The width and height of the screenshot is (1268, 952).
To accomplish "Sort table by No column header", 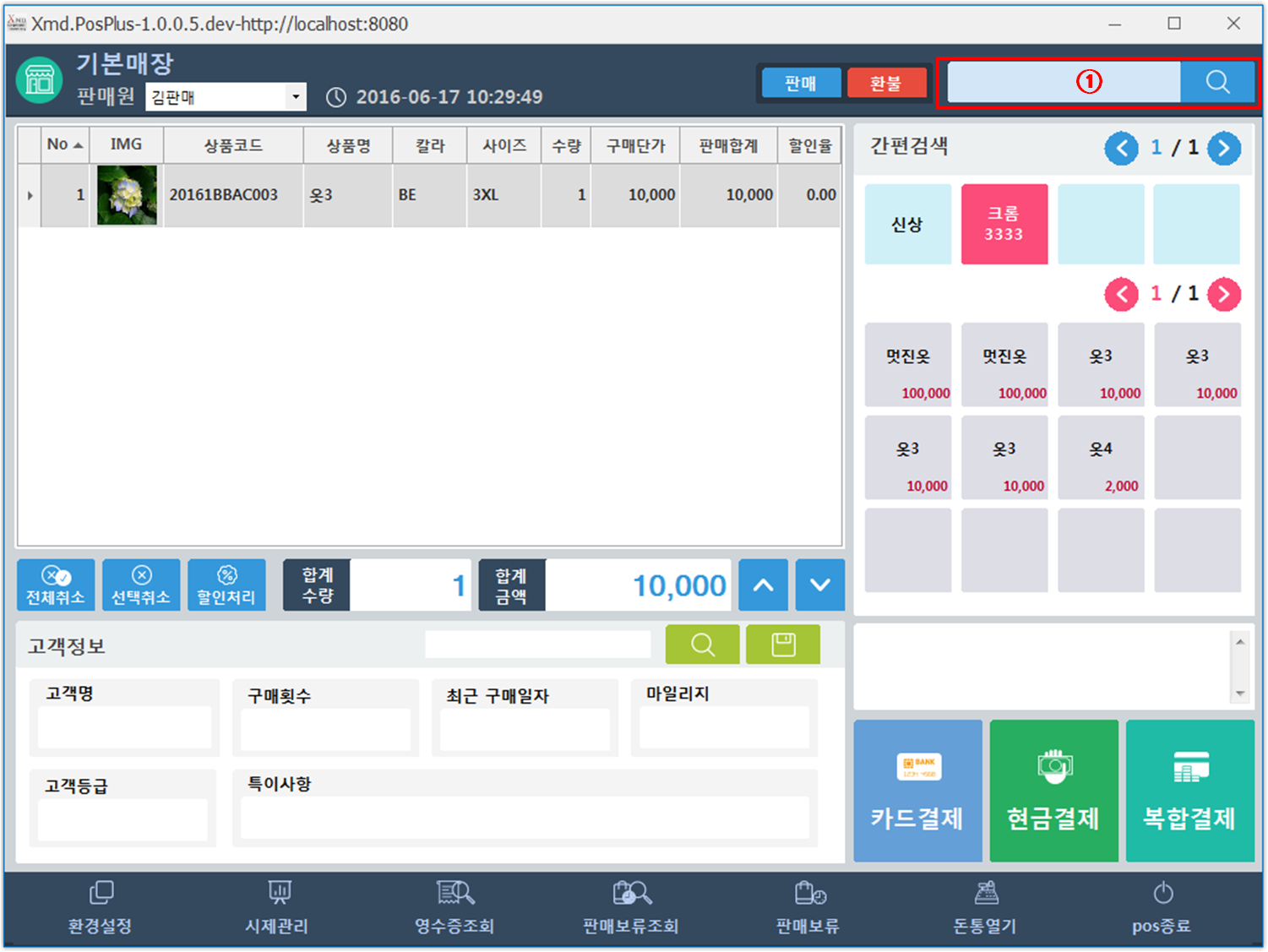I will click(65, 144).
